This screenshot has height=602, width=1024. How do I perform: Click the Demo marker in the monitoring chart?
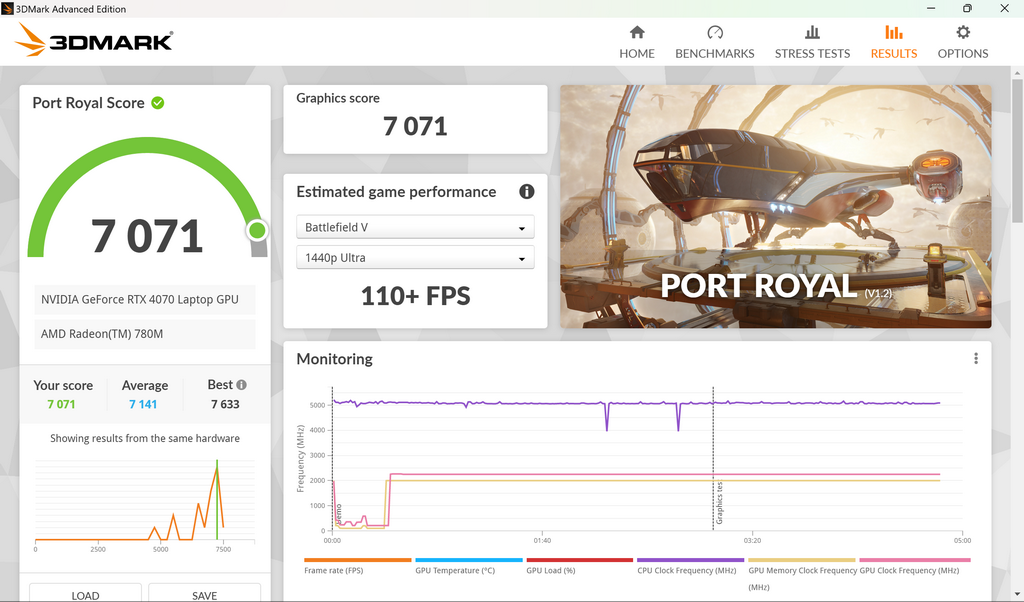click(x=338, y=513)
